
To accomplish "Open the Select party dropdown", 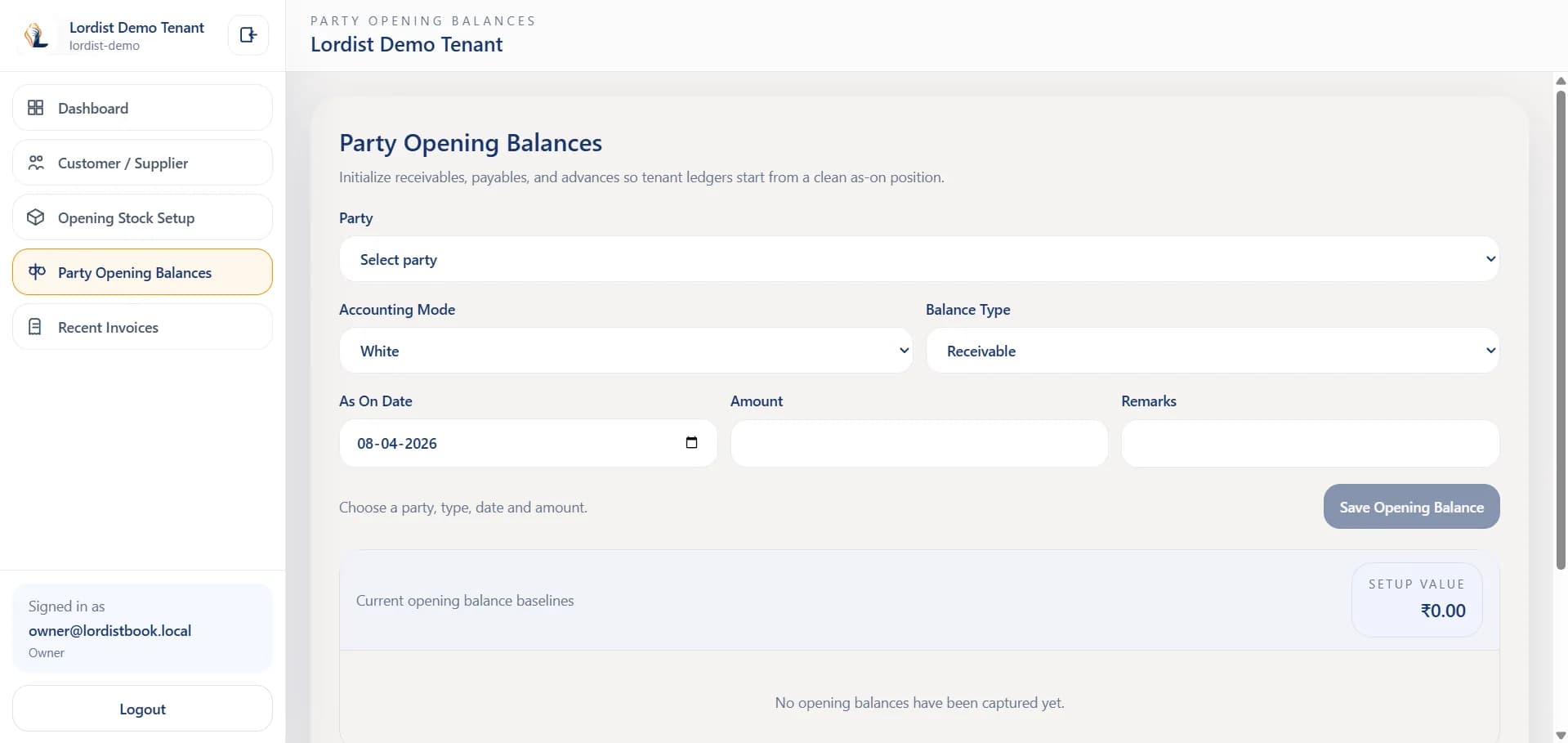I will [x=919, y=259].
